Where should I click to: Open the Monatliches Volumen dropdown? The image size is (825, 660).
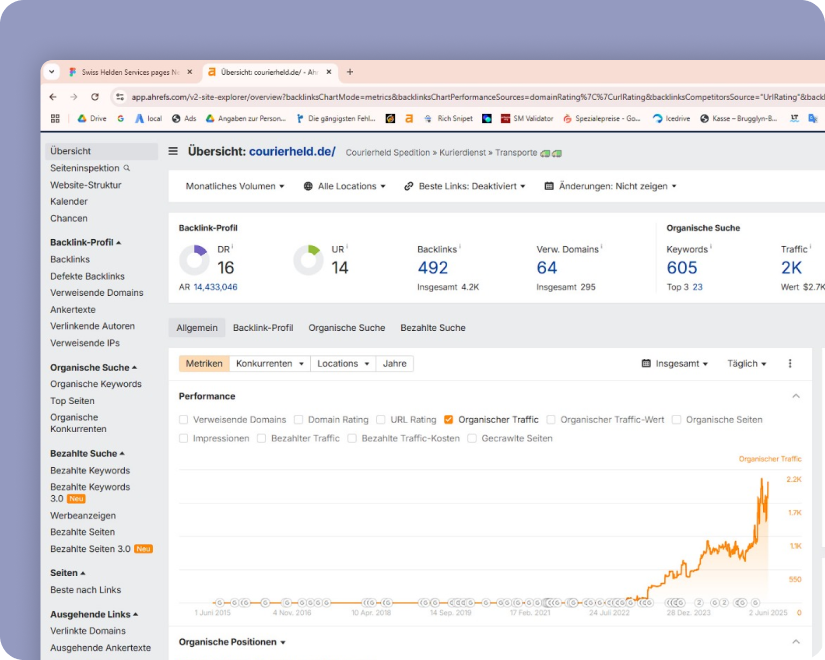[235, 186]
